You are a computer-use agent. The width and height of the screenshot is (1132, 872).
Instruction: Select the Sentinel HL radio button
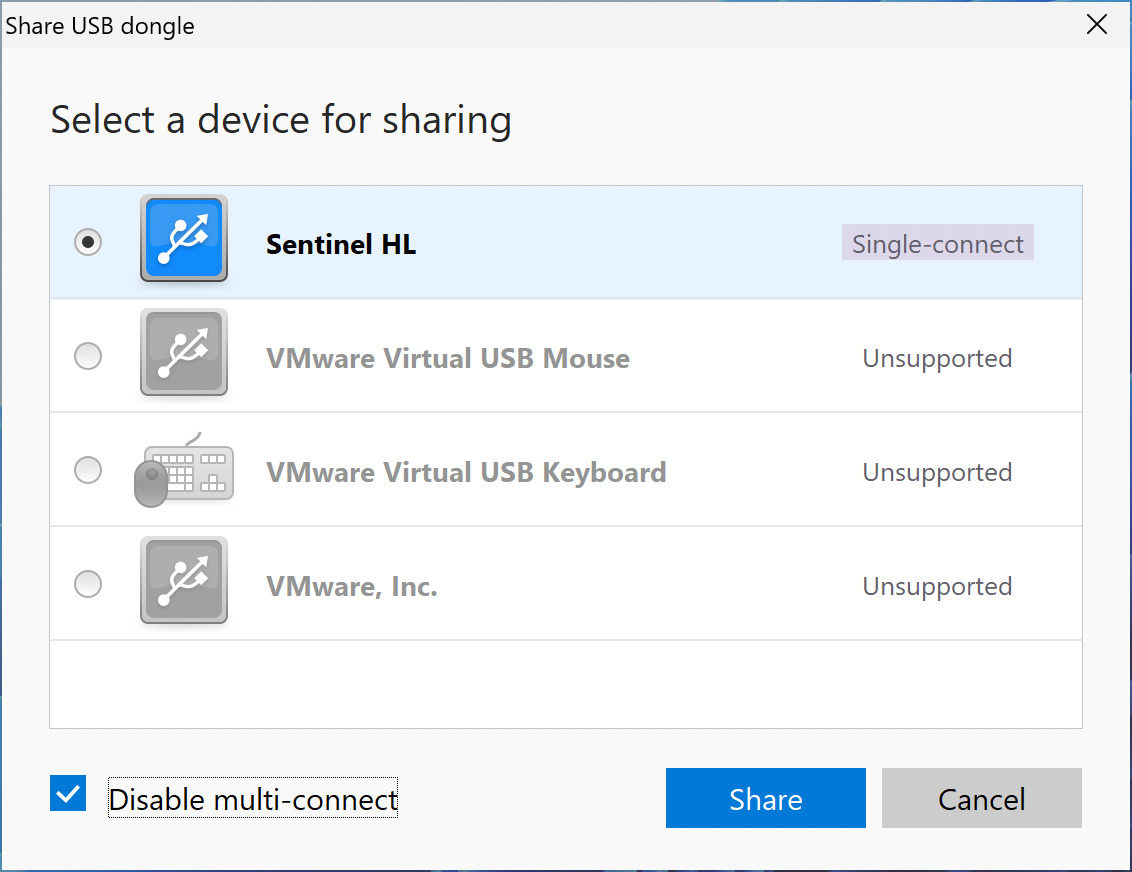coord(88,242)
